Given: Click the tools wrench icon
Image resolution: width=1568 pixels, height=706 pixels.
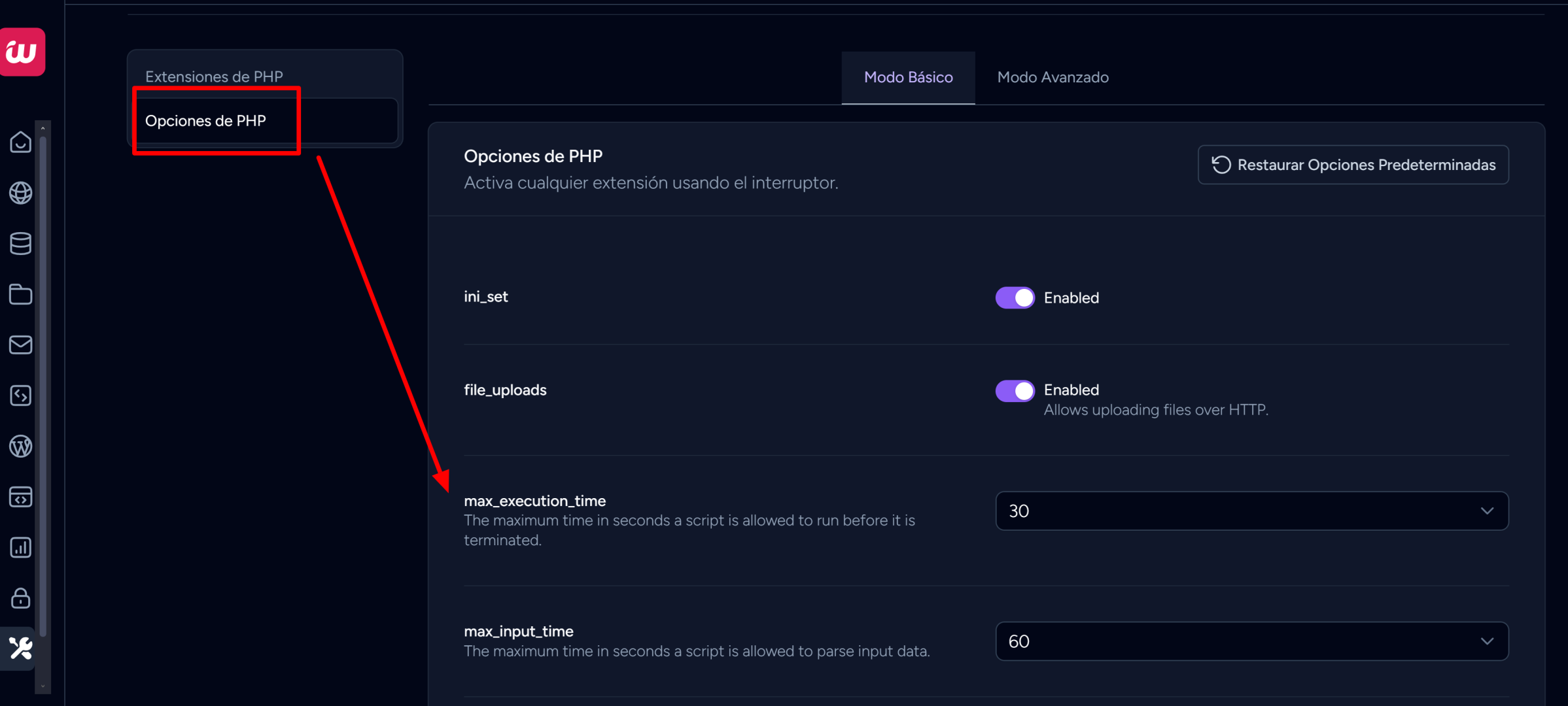Looking at the screenshot, I should 20,648.
